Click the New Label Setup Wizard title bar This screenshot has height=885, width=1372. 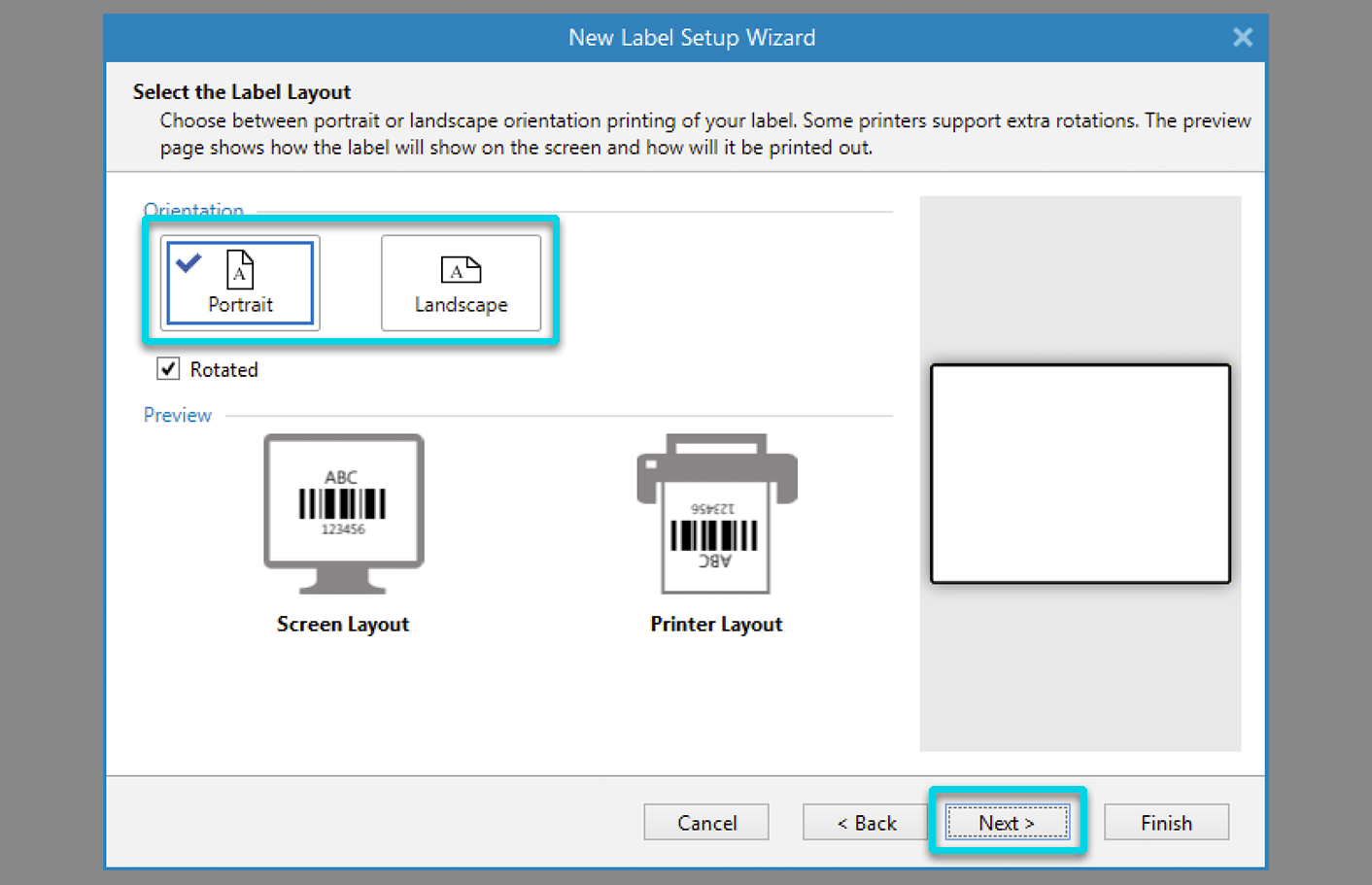(x=691, y=38)
